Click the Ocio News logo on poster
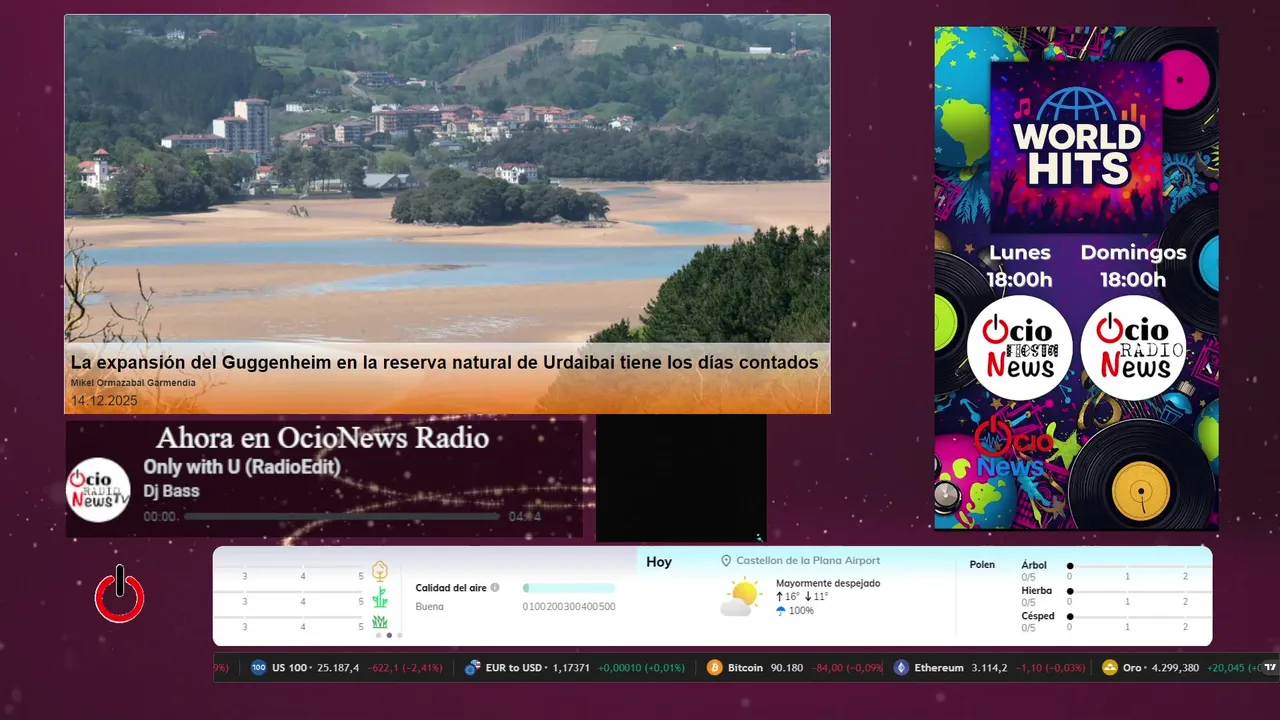The height and width of the screenshot is (720, 1280). click(x=1014, y=448)
